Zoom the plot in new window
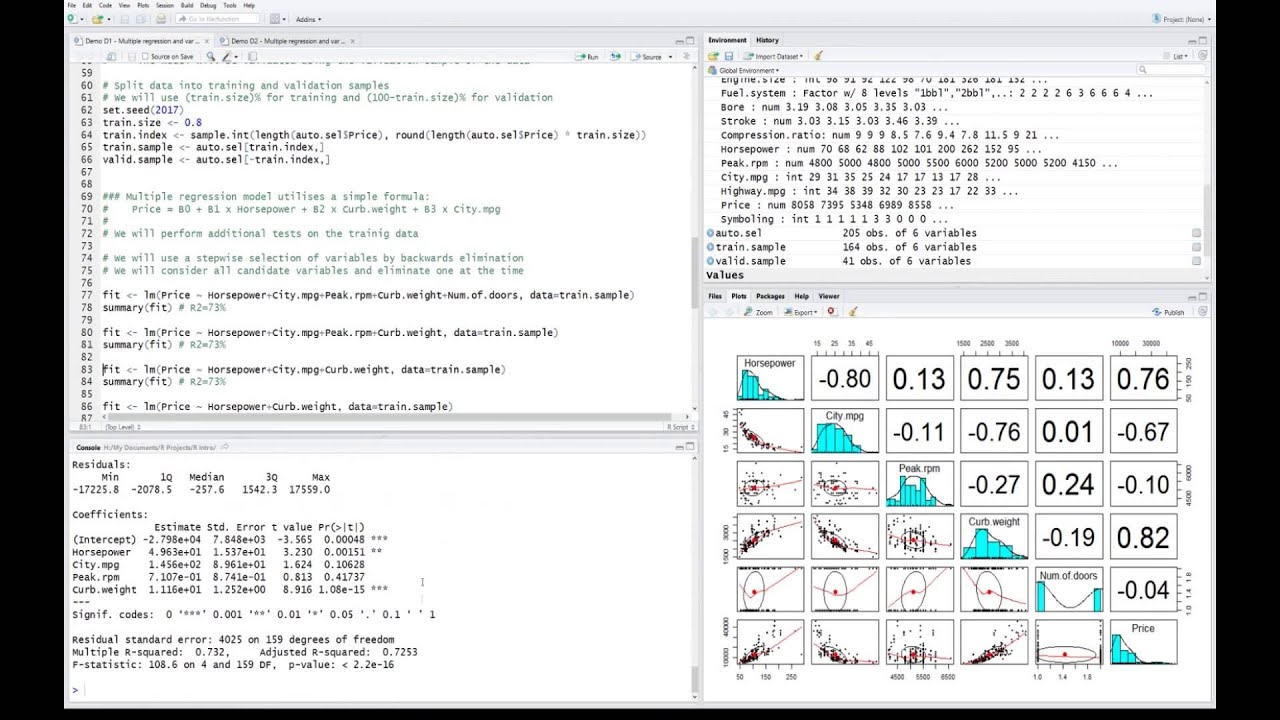The width and height of the screenshot is (1280, 720). [x=758, y=312]
